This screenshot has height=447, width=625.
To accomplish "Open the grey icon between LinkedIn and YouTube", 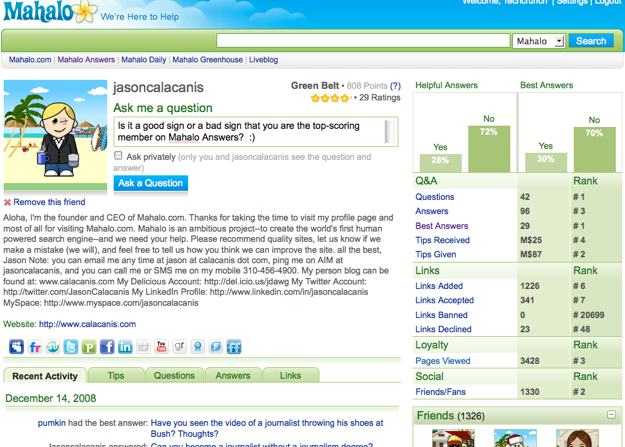I will (143, 347).
